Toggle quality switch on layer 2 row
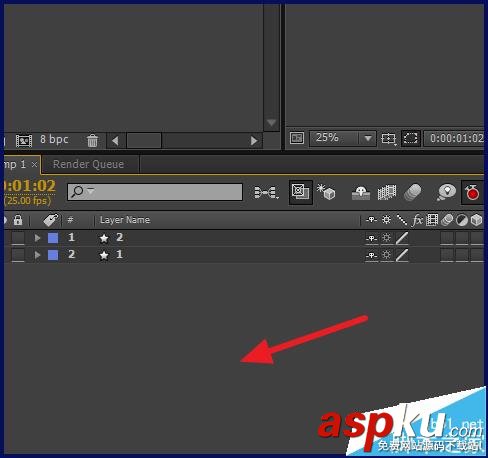This screenshot has width=488, height=458. [402, 255]
